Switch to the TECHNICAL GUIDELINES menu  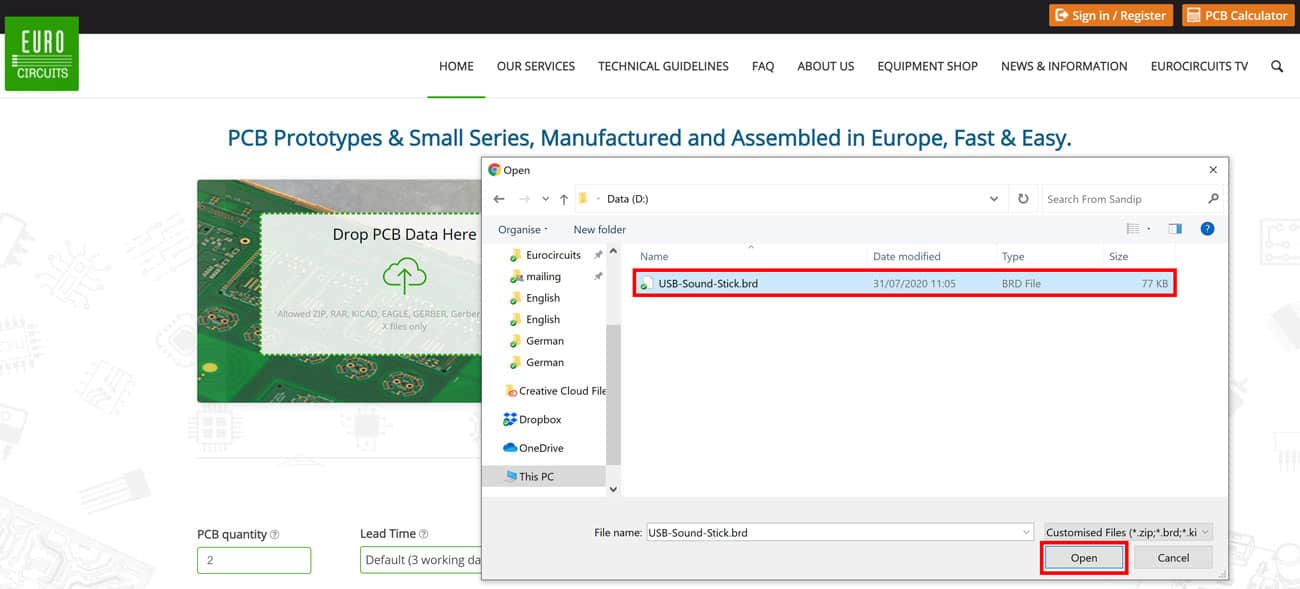click(663, 66)
